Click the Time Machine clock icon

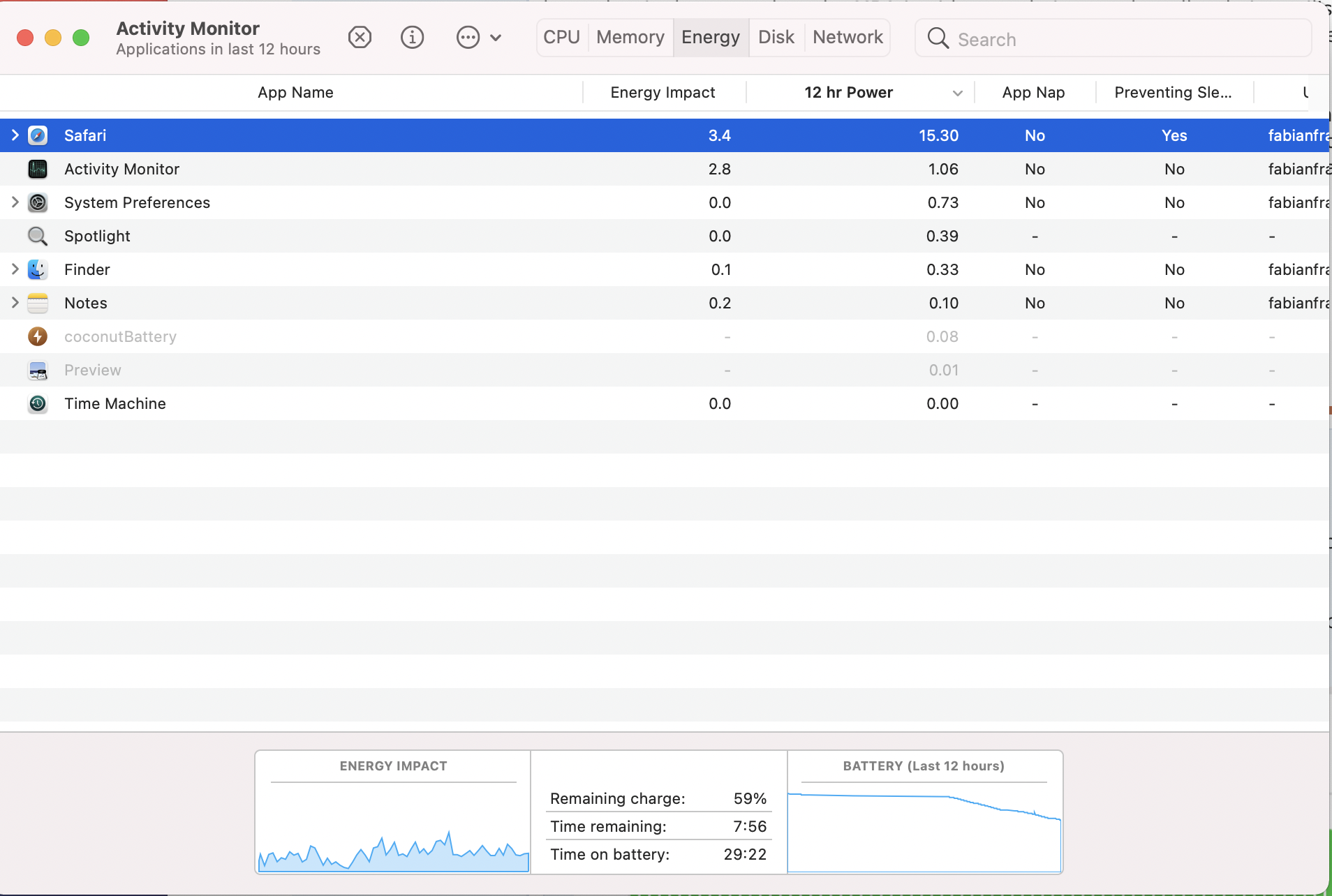(38, 403)
